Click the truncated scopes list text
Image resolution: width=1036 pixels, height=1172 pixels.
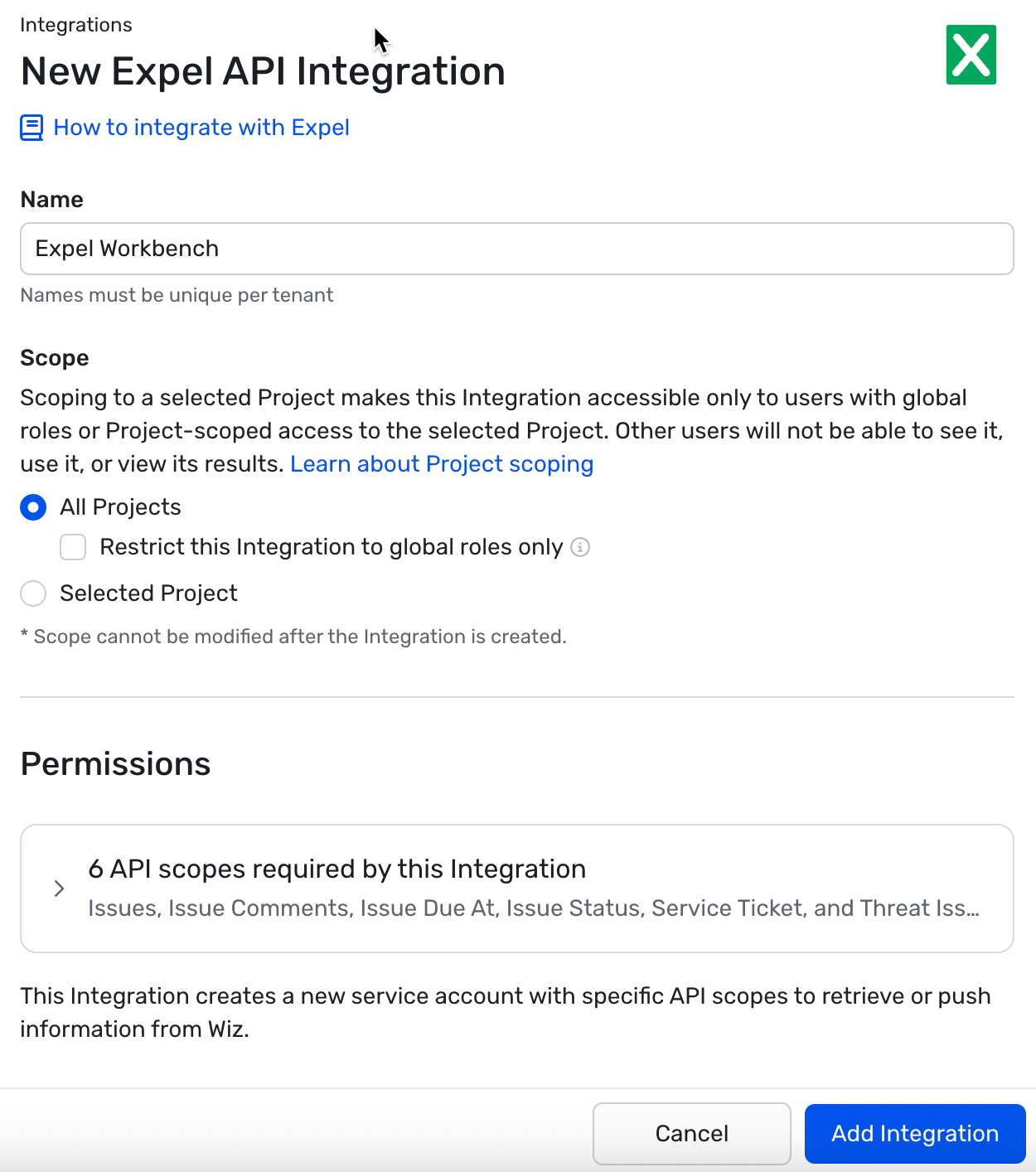(532, 908)
